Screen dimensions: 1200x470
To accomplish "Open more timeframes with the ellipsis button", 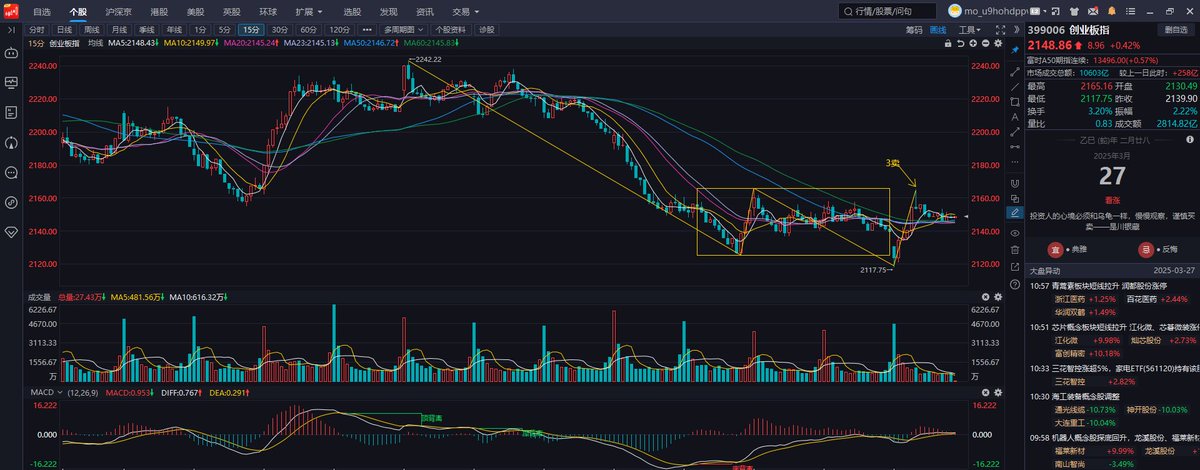I will [x=367, y=31].
